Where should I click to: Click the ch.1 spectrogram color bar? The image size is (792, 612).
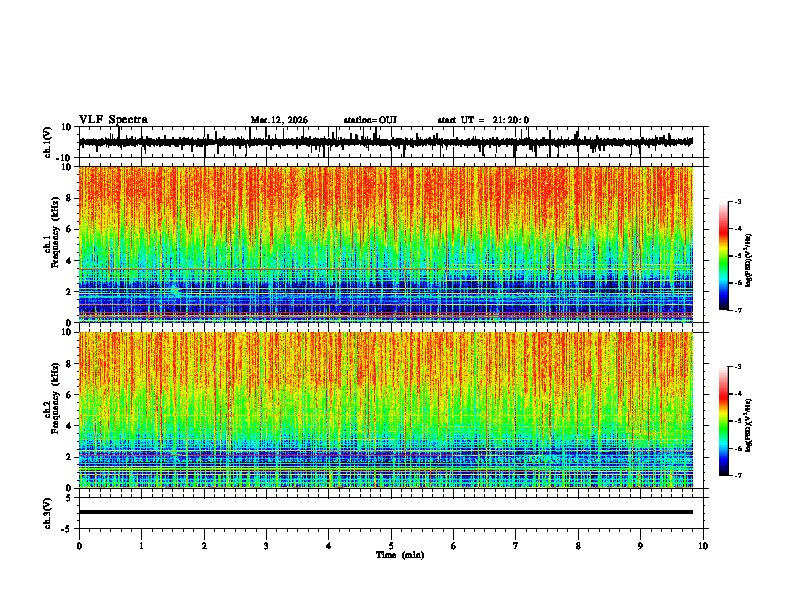723,256
